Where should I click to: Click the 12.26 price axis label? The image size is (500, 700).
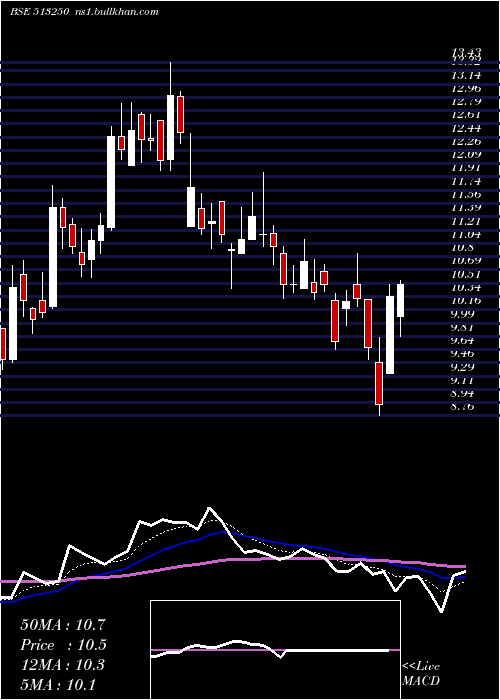[466, 142]
